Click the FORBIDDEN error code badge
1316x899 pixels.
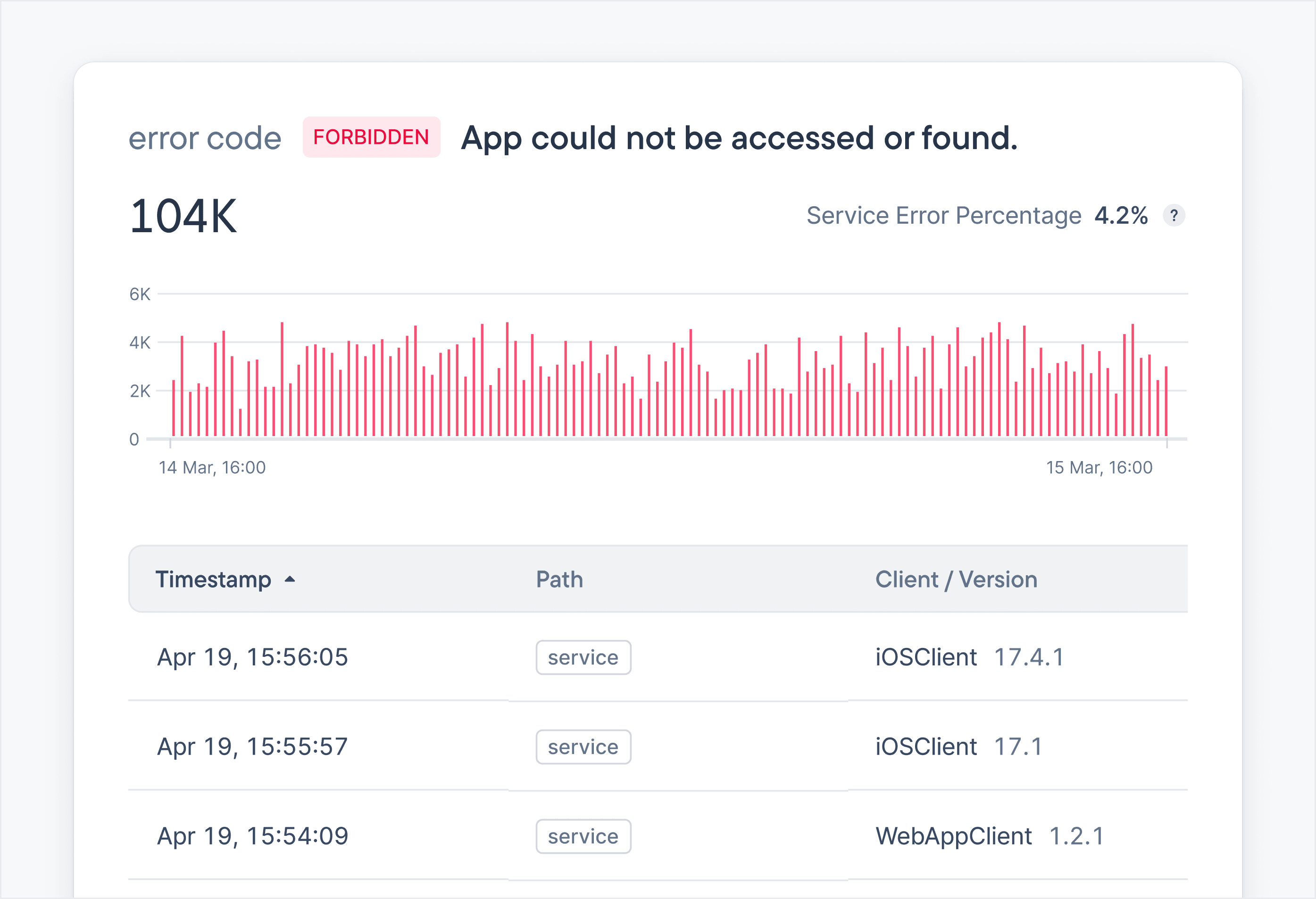[371, 137]
